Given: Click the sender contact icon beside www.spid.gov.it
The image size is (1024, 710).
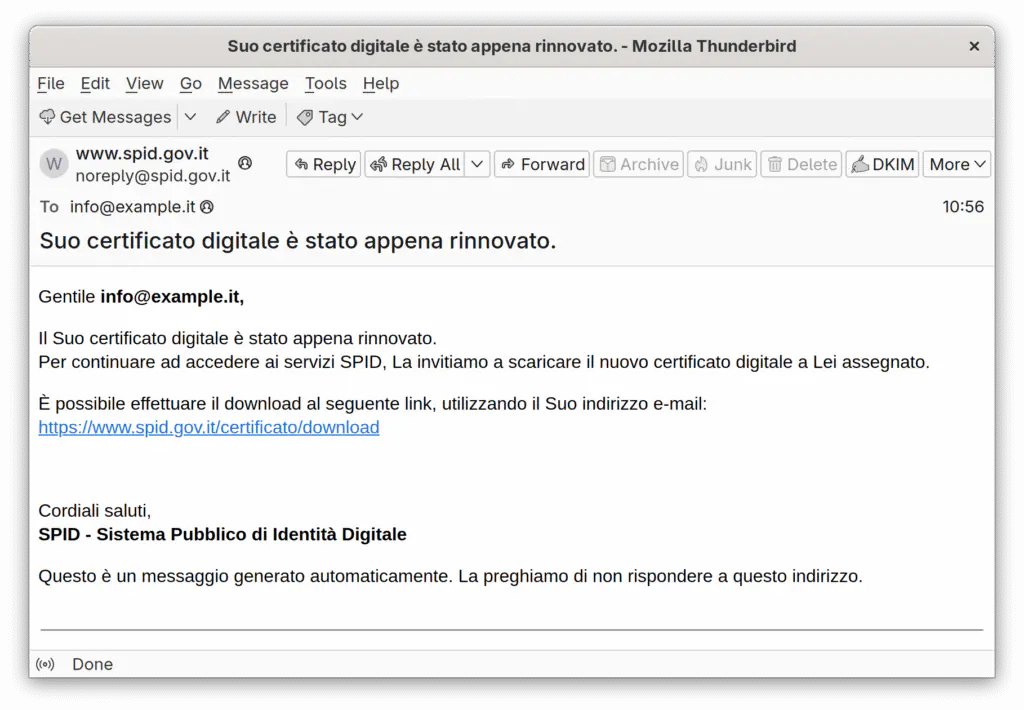Looking at the screenshot, I should coord(245,163).
